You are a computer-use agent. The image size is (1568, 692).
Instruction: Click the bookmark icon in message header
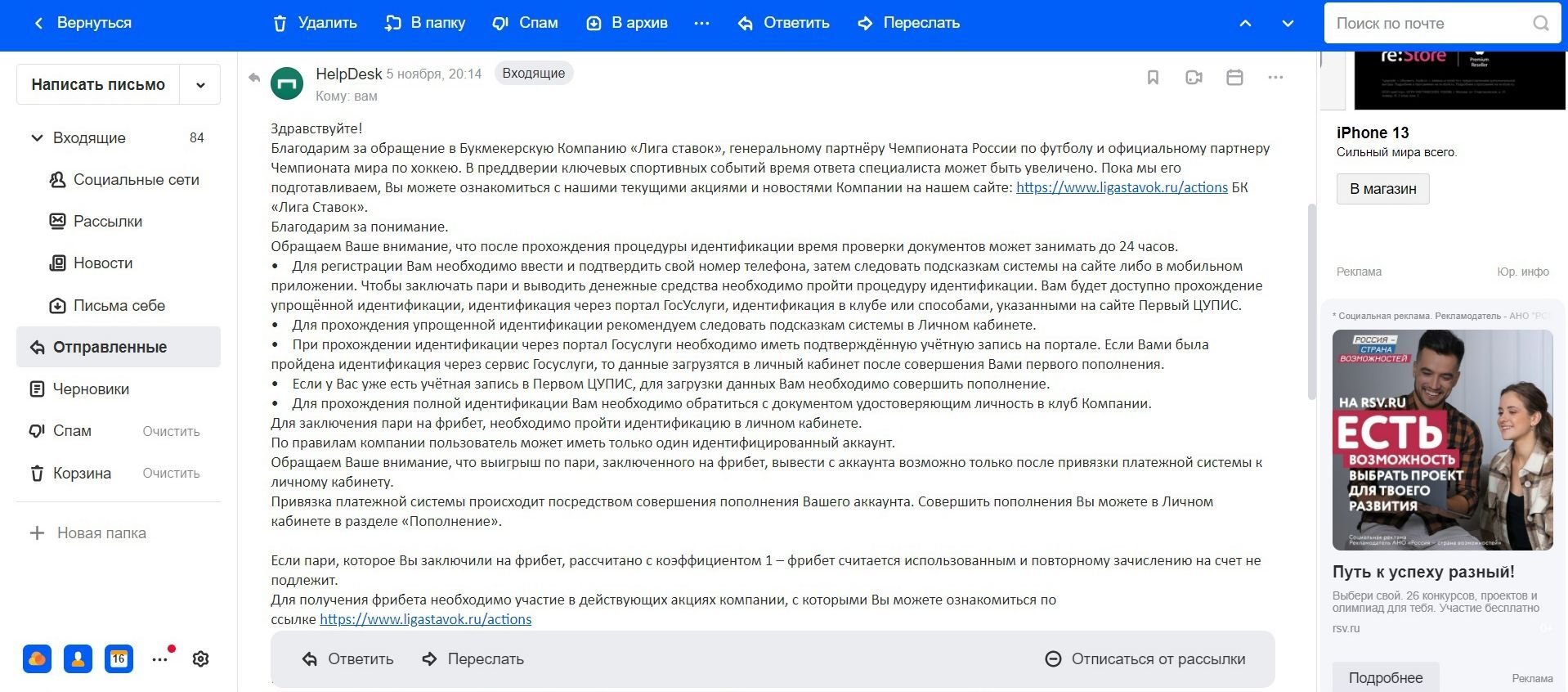tap(1153, 78)
